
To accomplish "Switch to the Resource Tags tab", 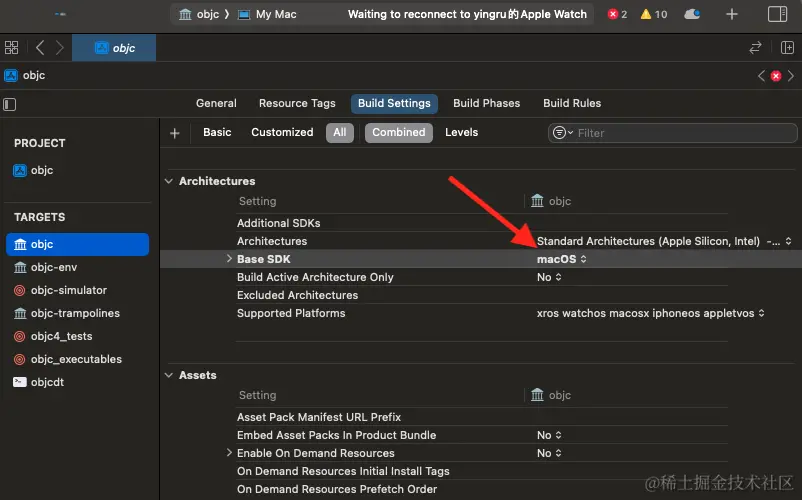I will point(297,103).
